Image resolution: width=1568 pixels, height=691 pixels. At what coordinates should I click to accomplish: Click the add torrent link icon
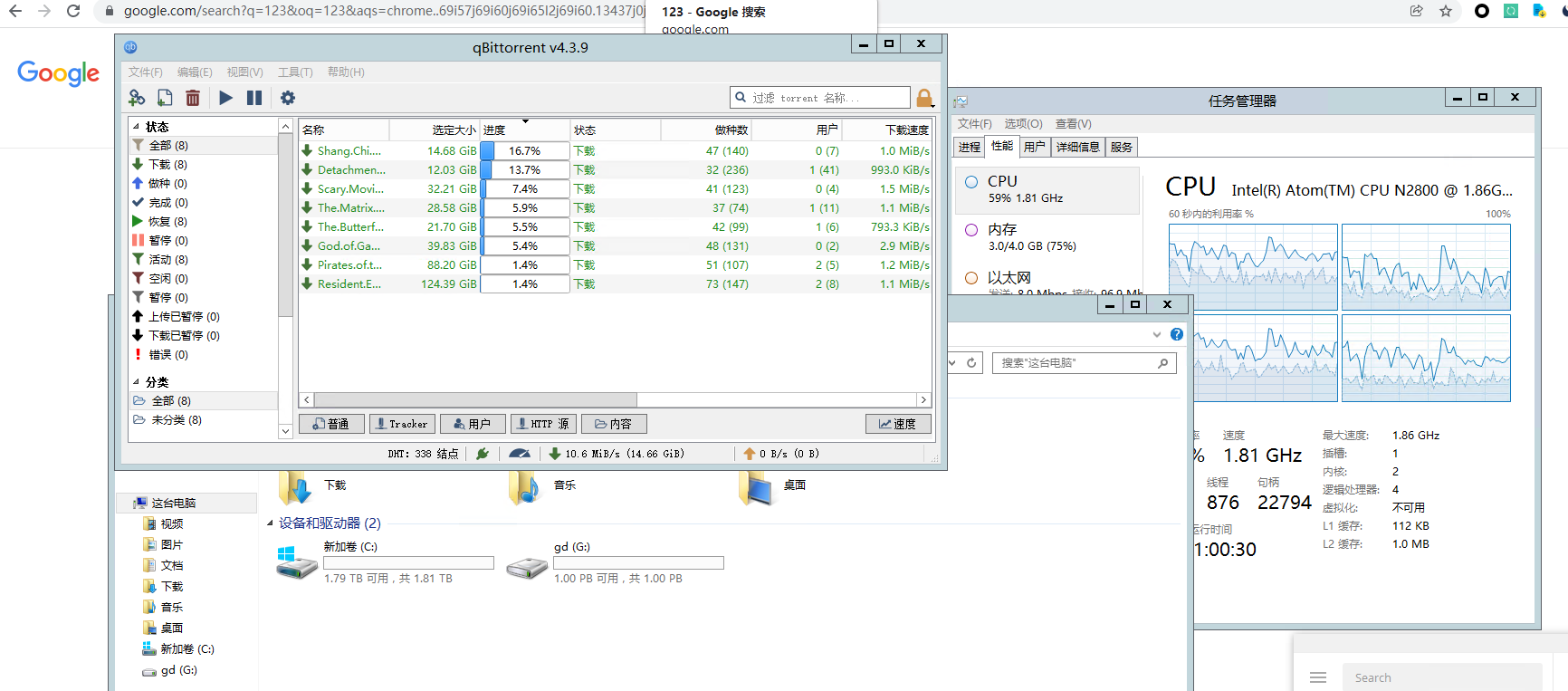click(137, 98)
